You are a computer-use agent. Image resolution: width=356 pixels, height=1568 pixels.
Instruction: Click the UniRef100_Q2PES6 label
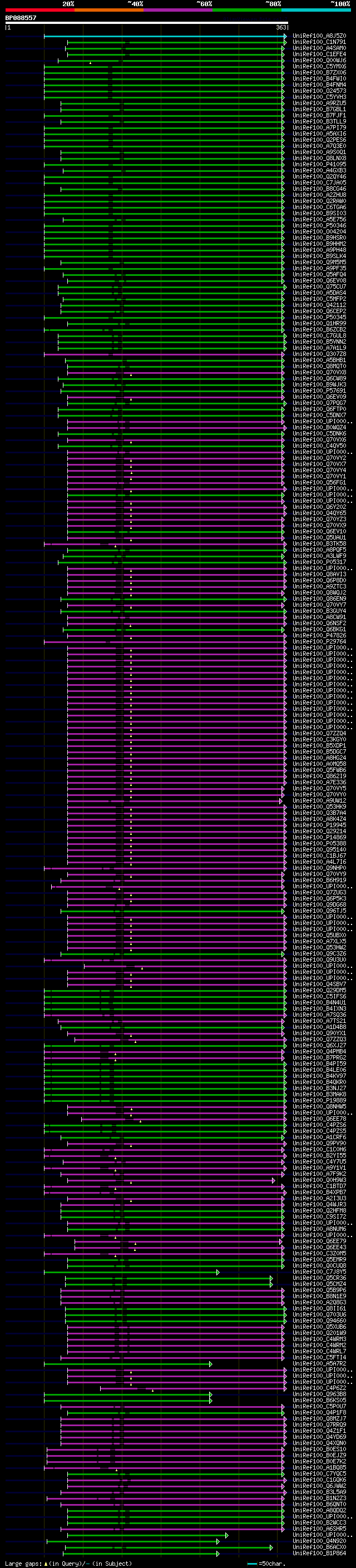tap(319, 140)
